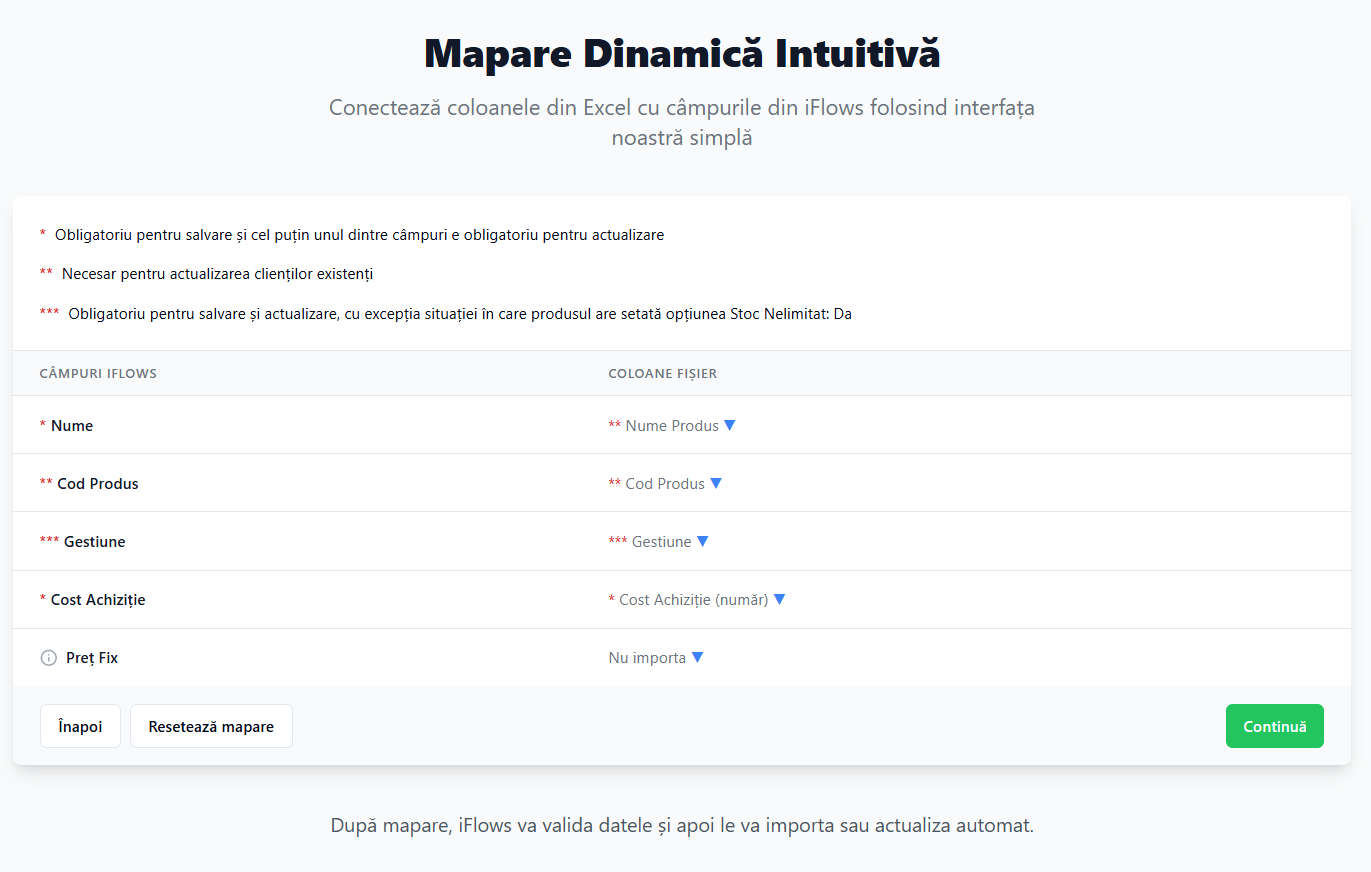Click the COLOANE FIȘIER column header

click(x=662, y=374)
